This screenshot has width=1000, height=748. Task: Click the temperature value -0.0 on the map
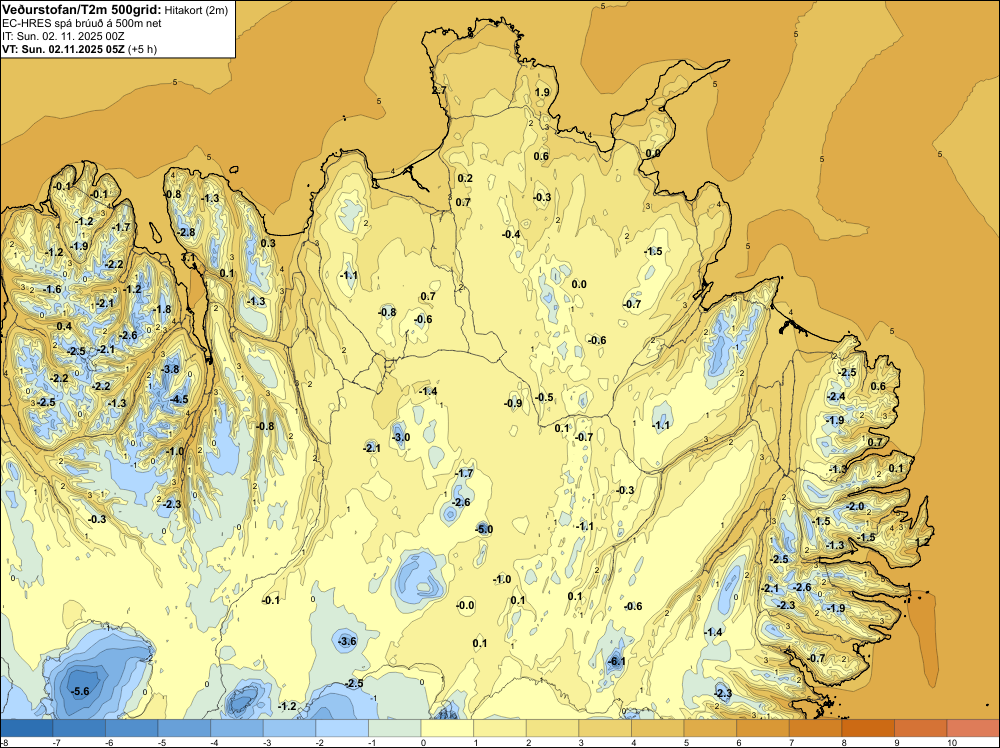coord(466,605)
